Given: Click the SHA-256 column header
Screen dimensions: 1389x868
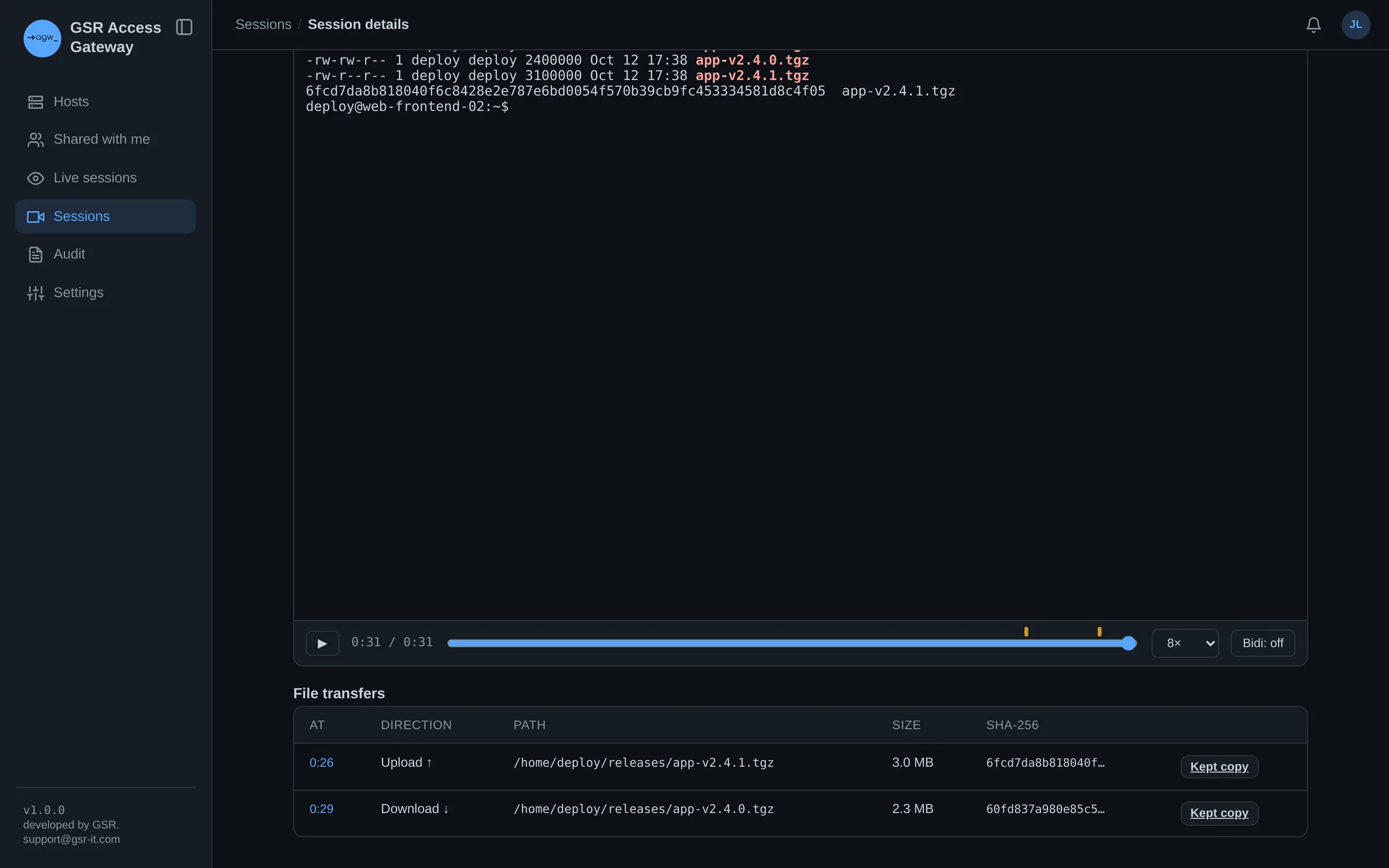Looking at the screenshot, I should [1012, 725].
